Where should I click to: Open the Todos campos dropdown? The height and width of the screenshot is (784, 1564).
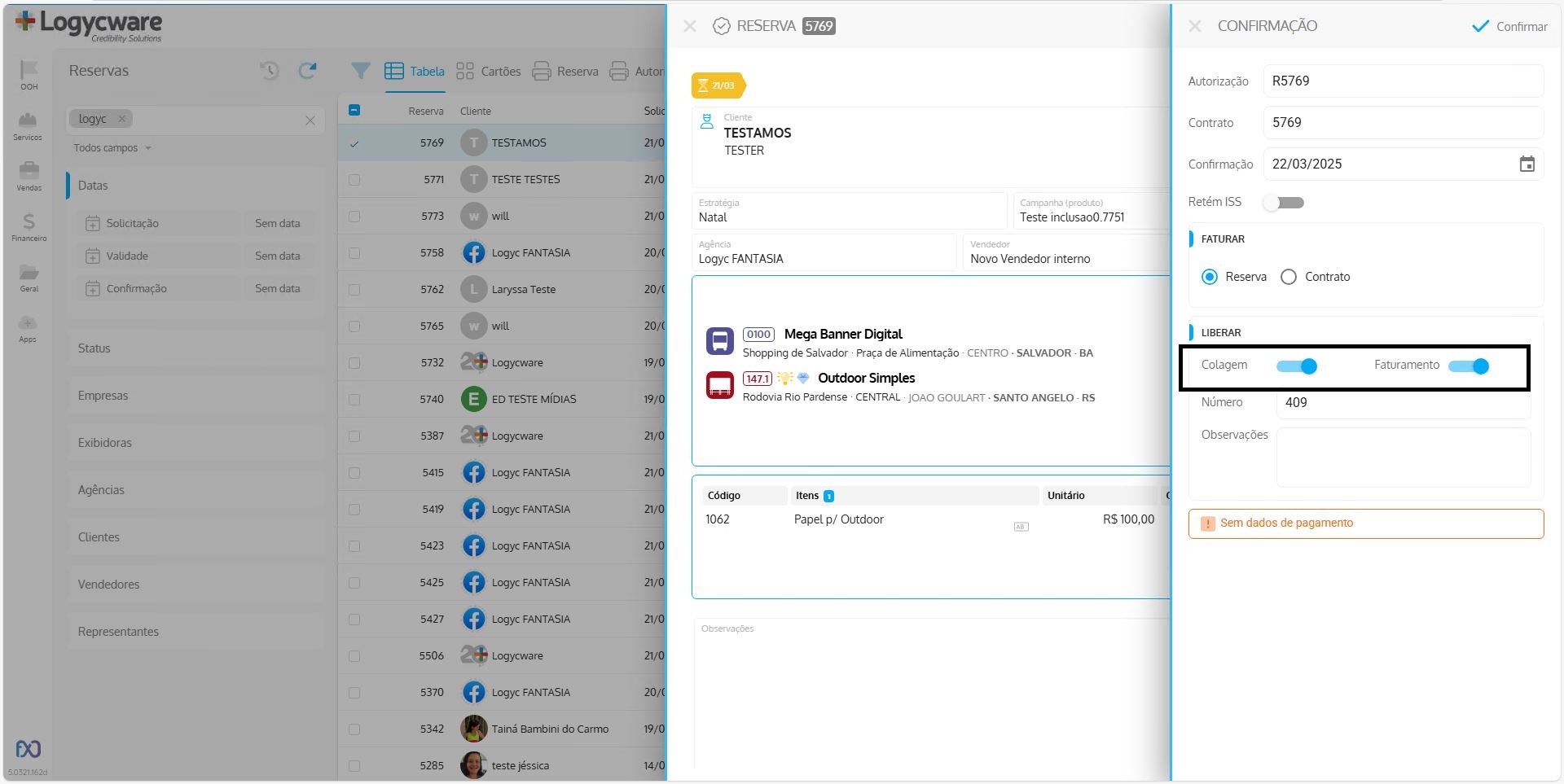(x=112, y=148)
